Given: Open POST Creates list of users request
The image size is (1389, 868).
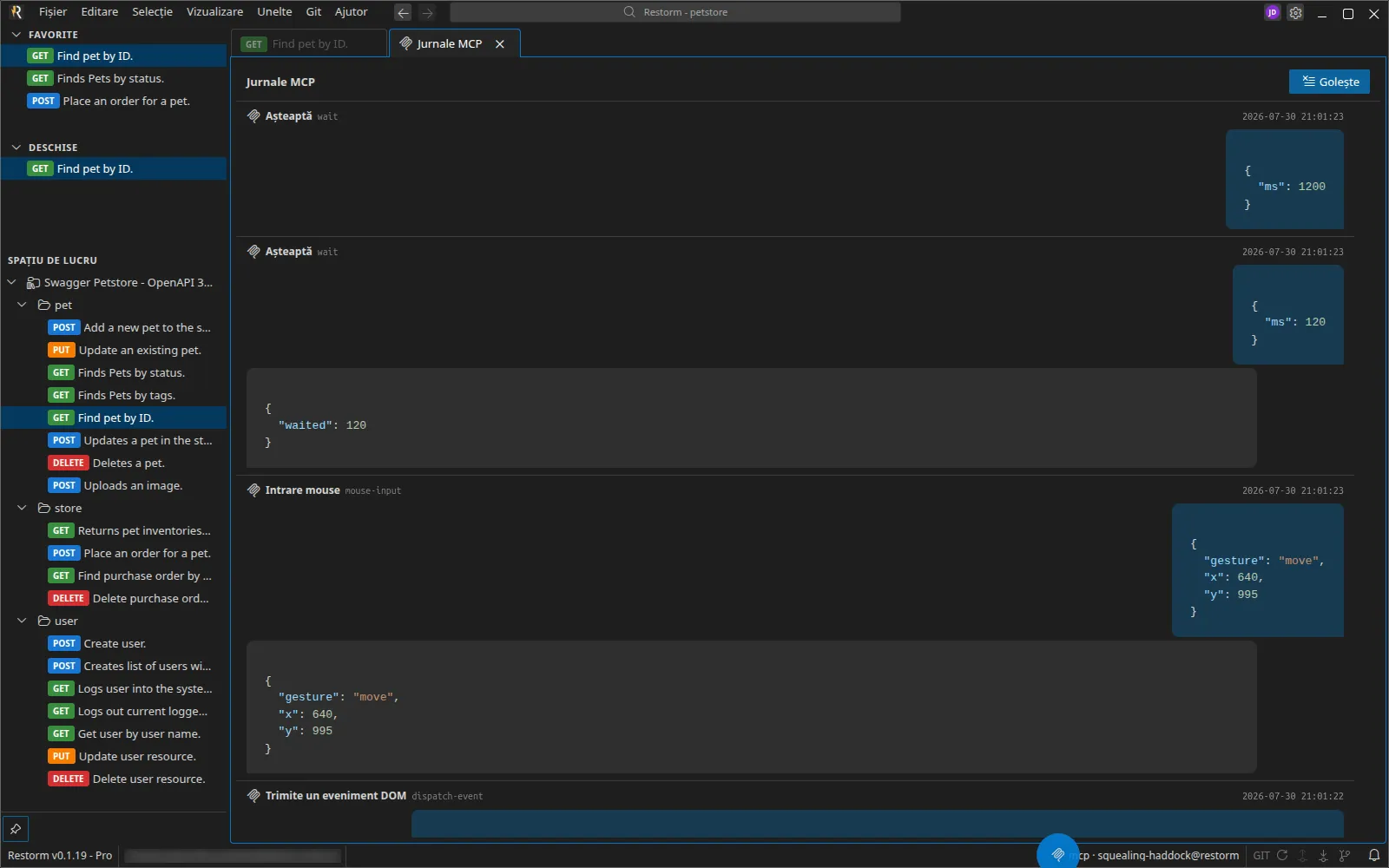Looking at the screenshot, I should (x=114, y=666).
